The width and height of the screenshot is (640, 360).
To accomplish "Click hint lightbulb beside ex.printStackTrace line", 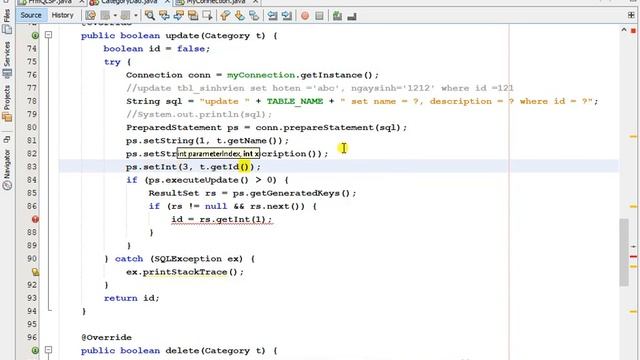I will click(x=35, y=272).
